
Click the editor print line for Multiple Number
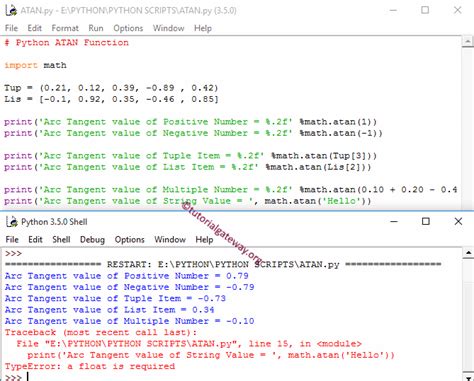231,190
